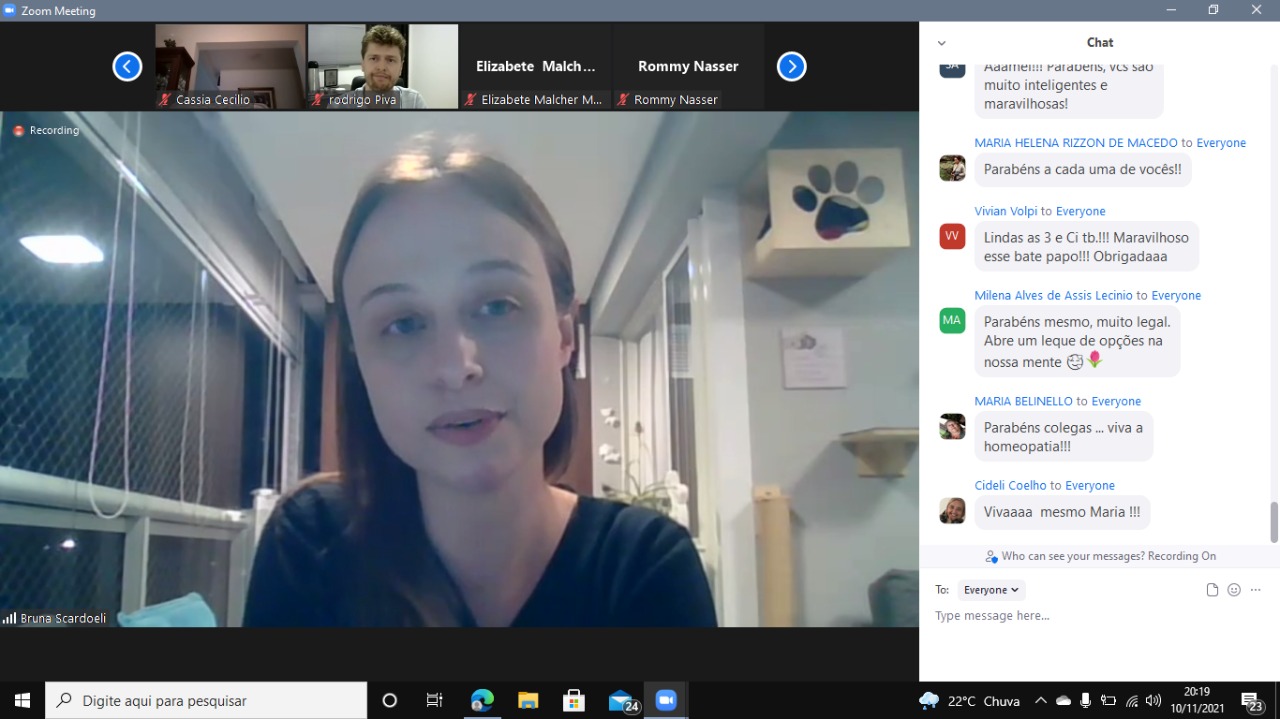Screen dimensions: 1280x719
Task: Show next participants with right arrow
Action: click(x=791, y=67)
